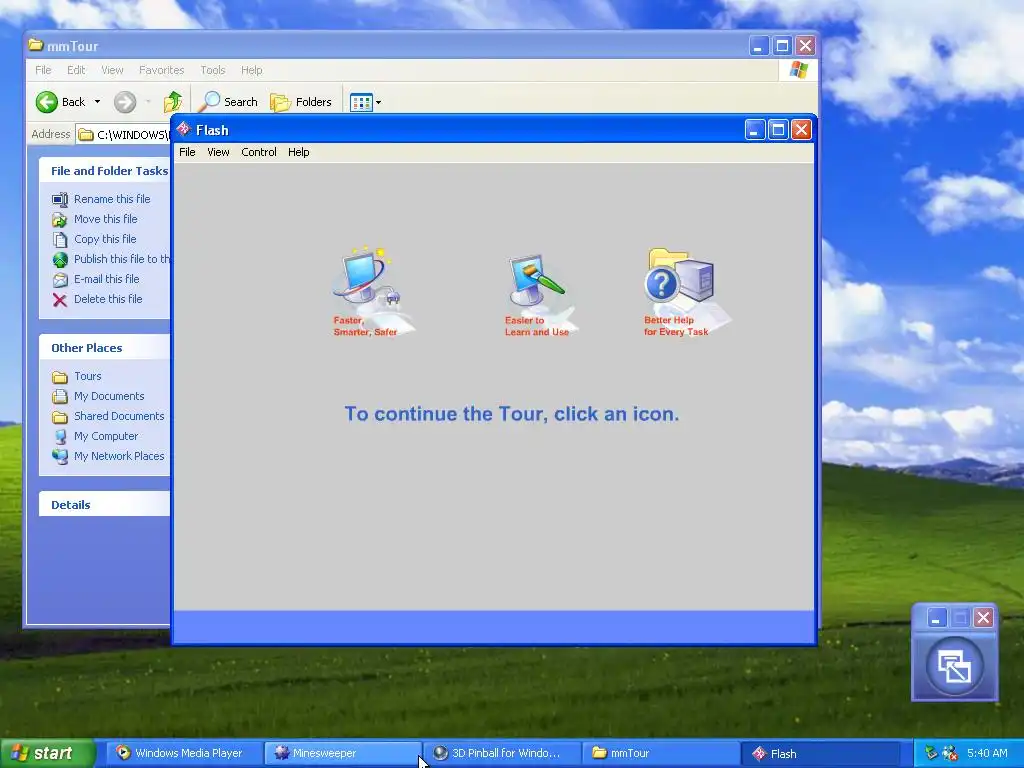1024x768 pixels.
Task: Click the My Network Places icon
Action: pyautogui.click(x=59, y=456)
